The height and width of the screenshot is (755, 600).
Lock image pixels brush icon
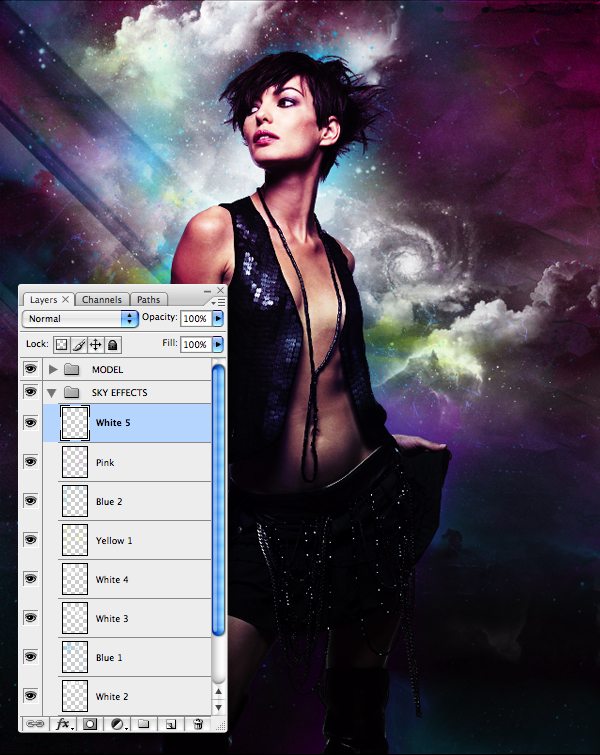[x=78, y=344]
